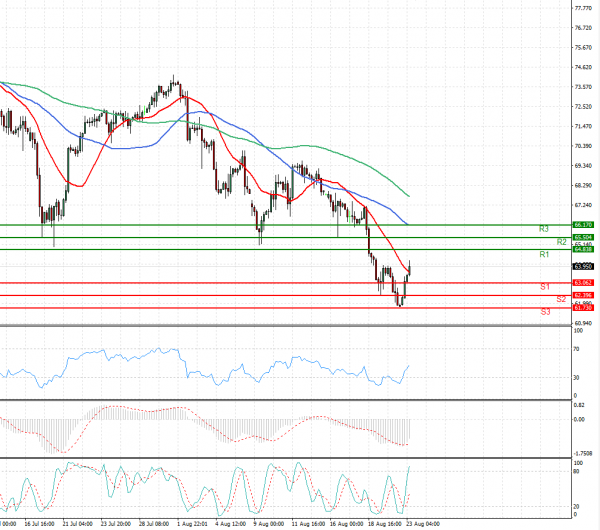Click the 9 Aug 00:00 time label
The width and height of the screenshot is (600, 530).
pyautogui.click(x=269, y=523)
